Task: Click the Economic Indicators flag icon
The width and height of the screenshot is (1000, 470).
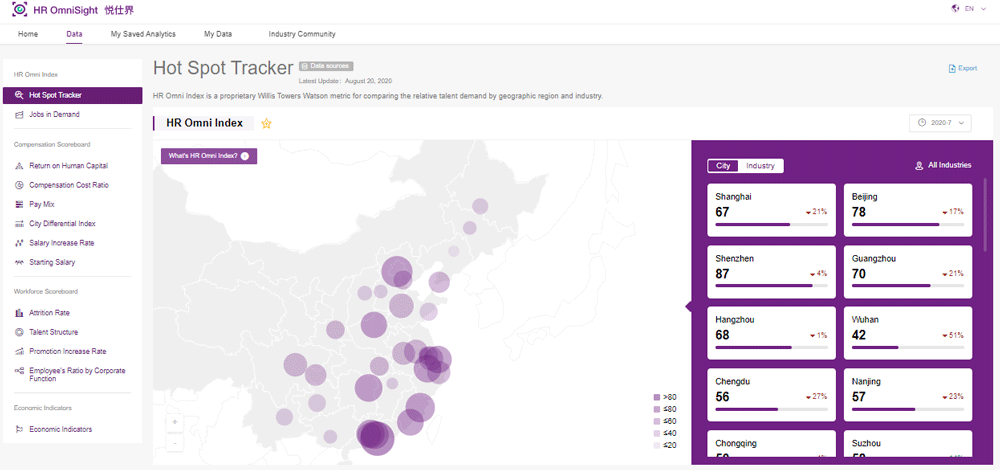Action: click(18, 429)
